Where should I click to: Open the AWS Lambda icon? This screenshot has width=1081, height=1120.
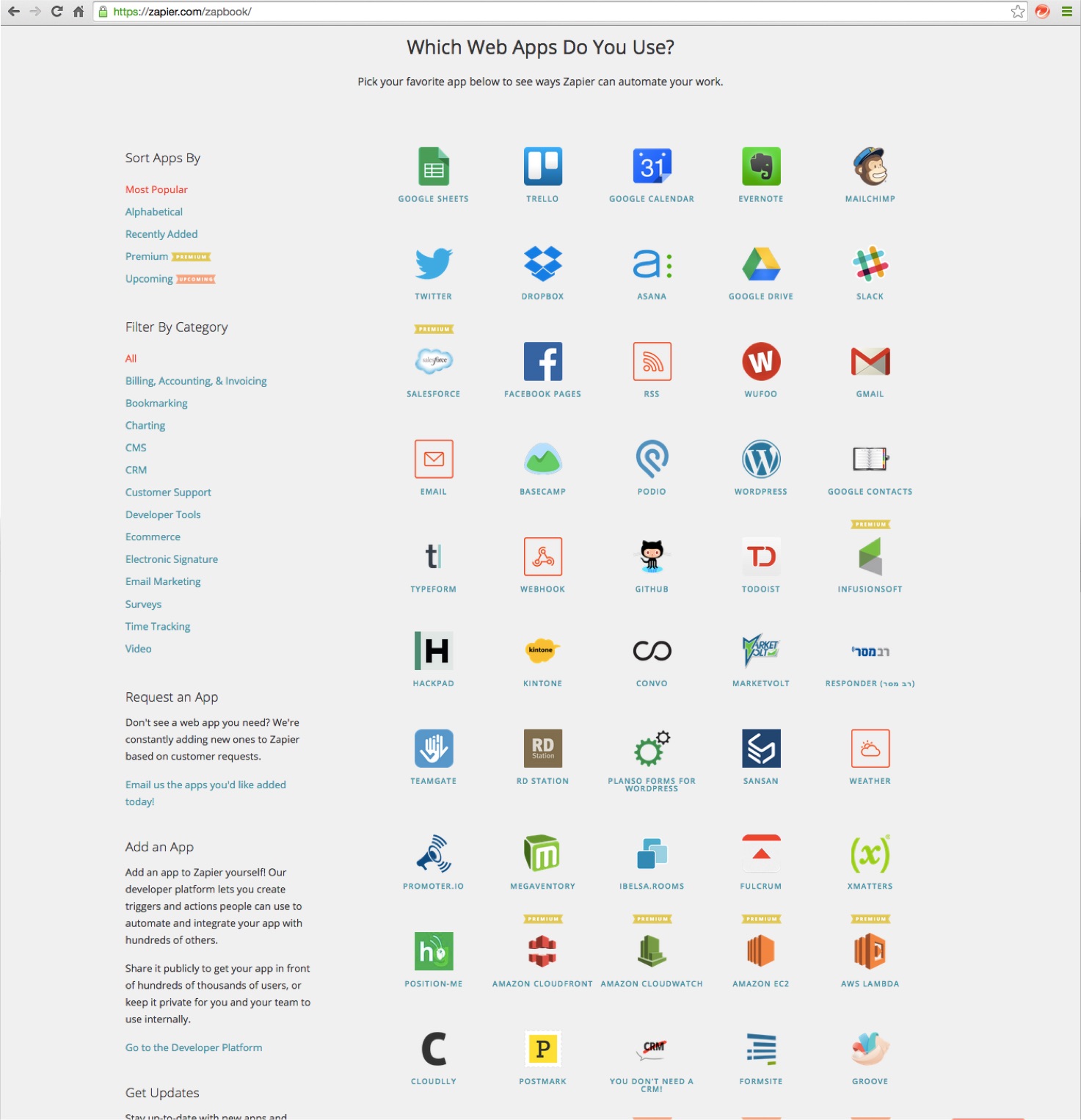coord(870,951)
